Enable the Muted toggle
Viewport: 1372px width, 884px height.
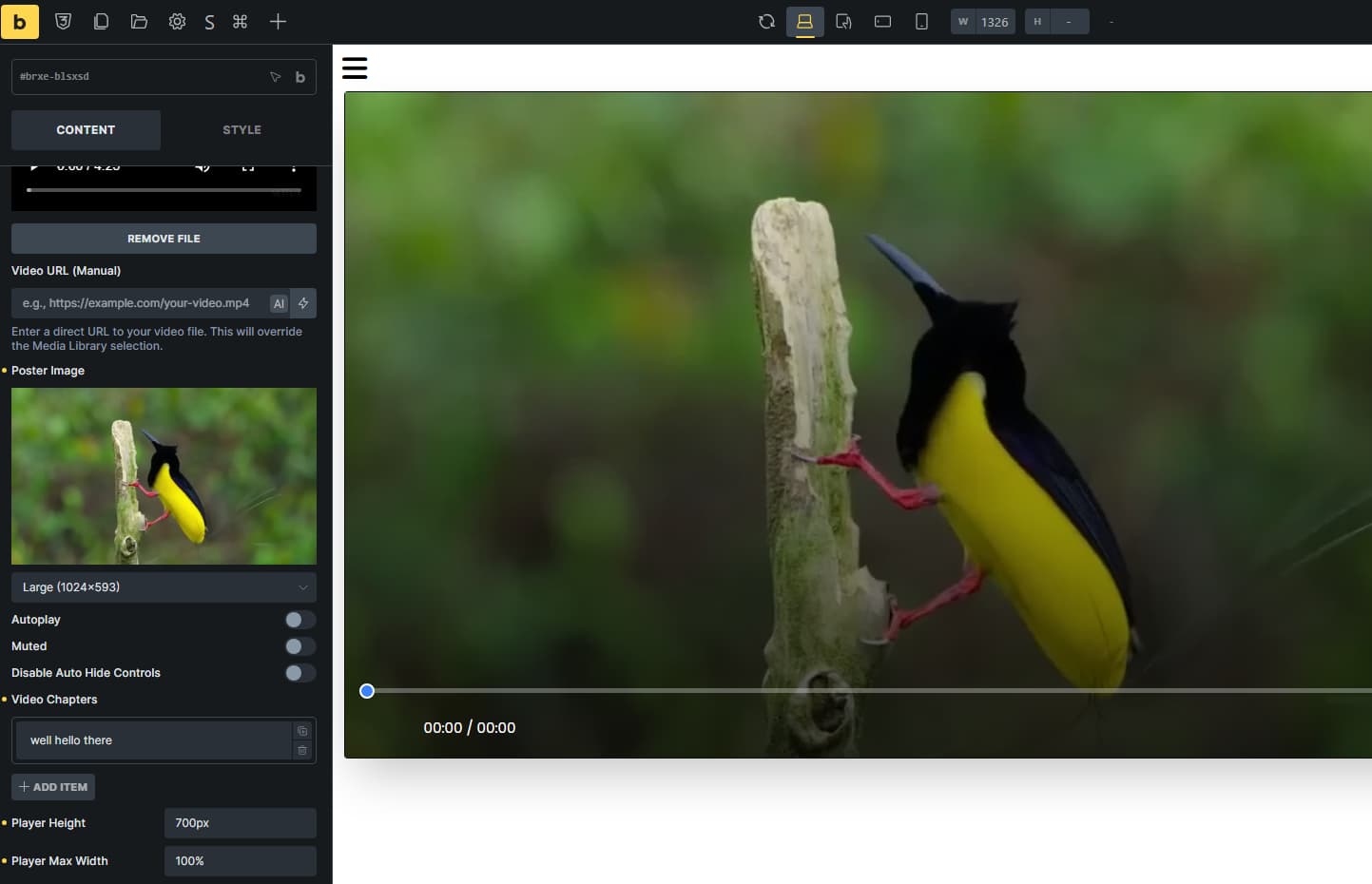pos(300,646)
